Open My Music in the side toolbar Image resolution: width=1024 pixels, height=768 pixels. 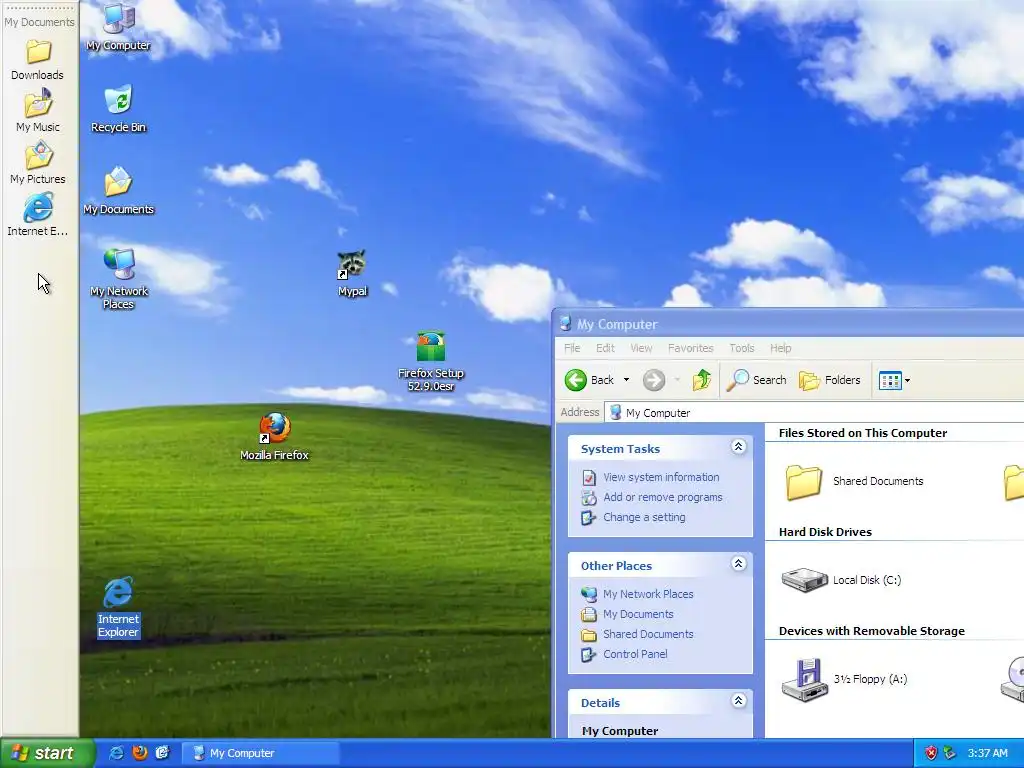pyautogui.click(x=38, y=111)
